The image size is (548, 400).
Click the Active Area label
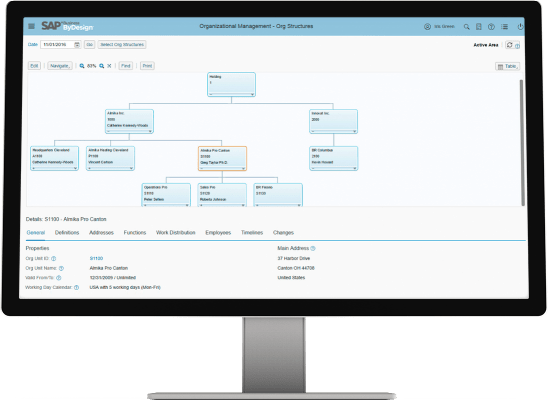[486, 45]
